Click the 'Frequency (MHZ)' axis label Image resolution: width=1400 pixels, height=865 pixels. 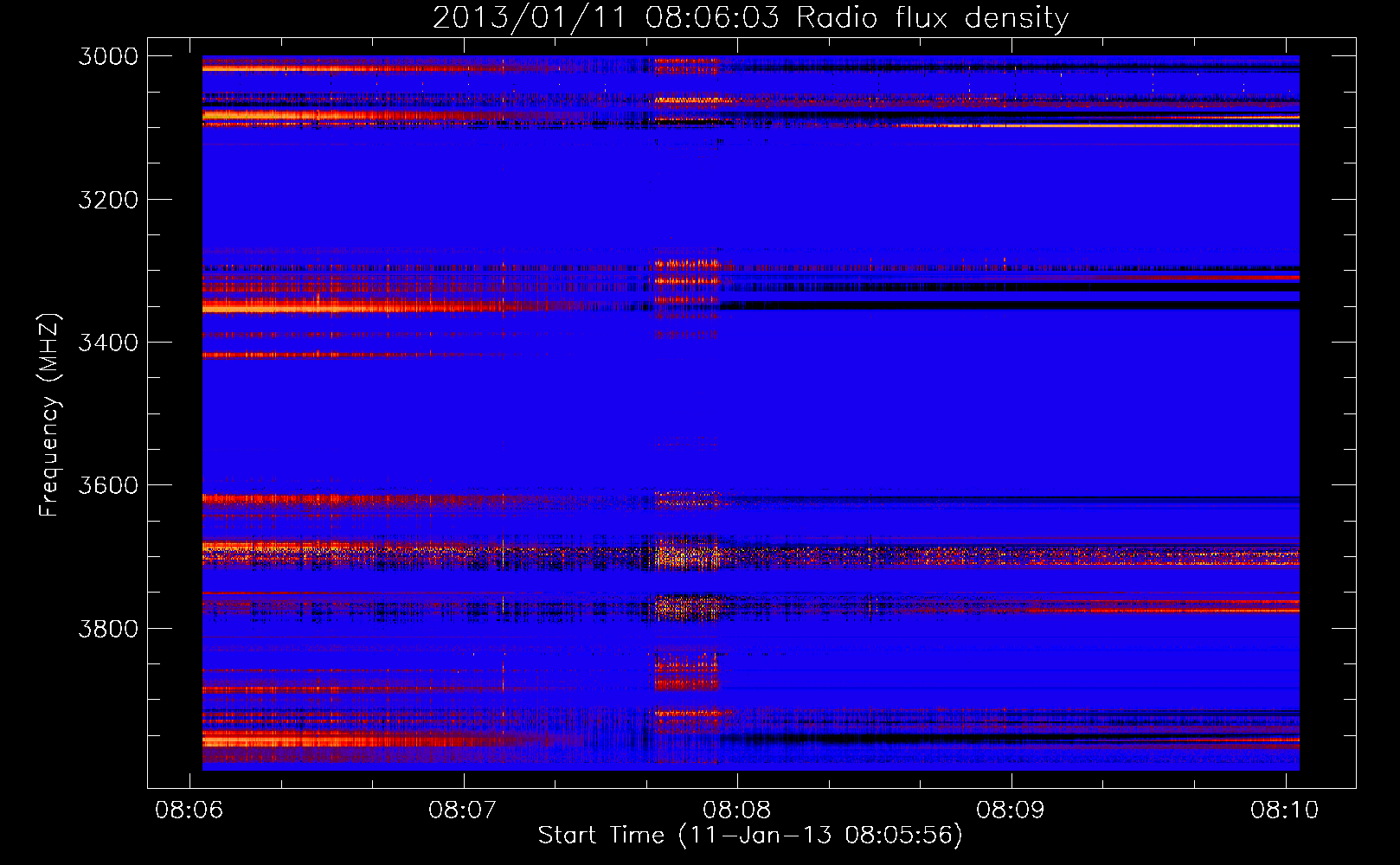[48, 415]
